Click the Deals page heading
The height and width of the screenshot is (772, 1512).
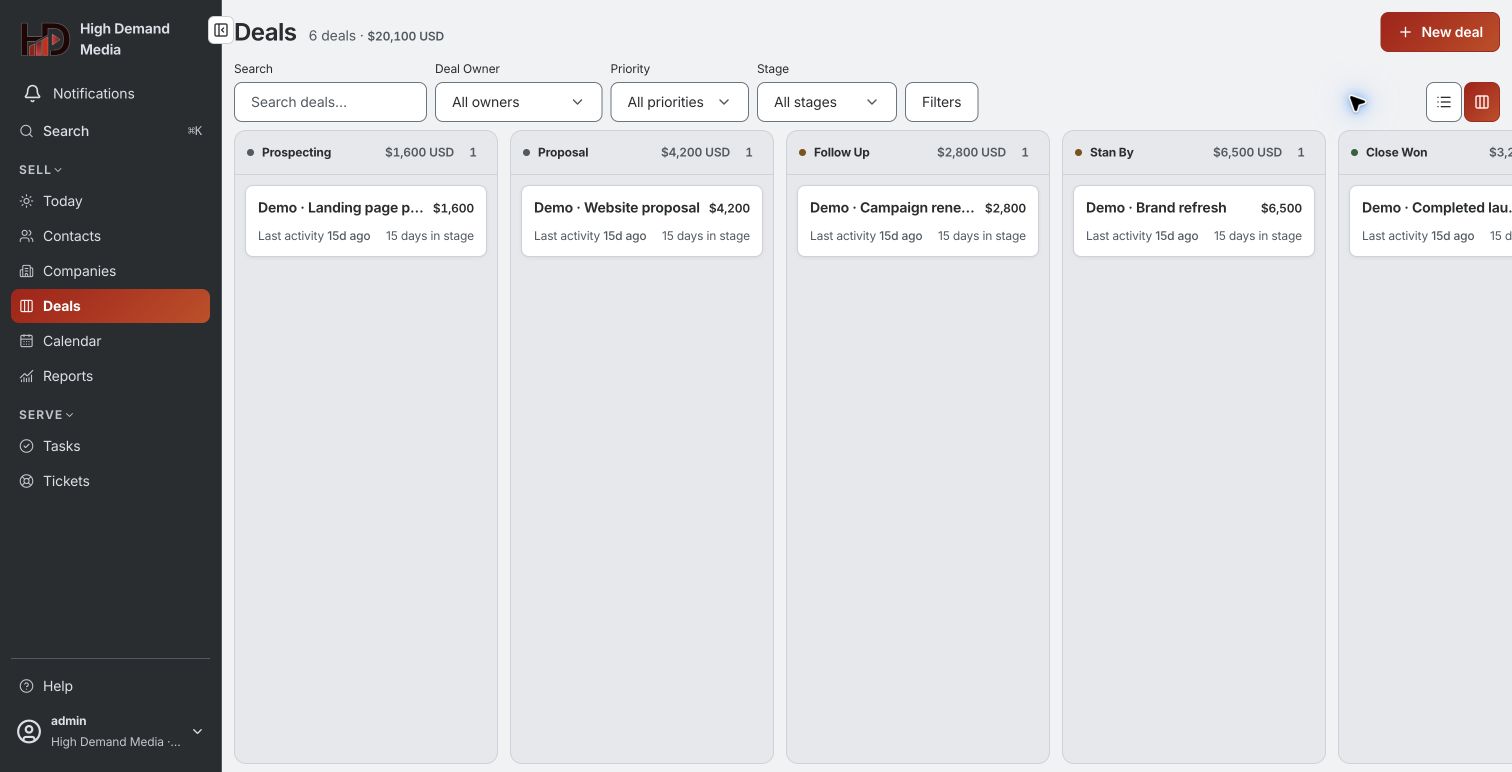point(266,32)
